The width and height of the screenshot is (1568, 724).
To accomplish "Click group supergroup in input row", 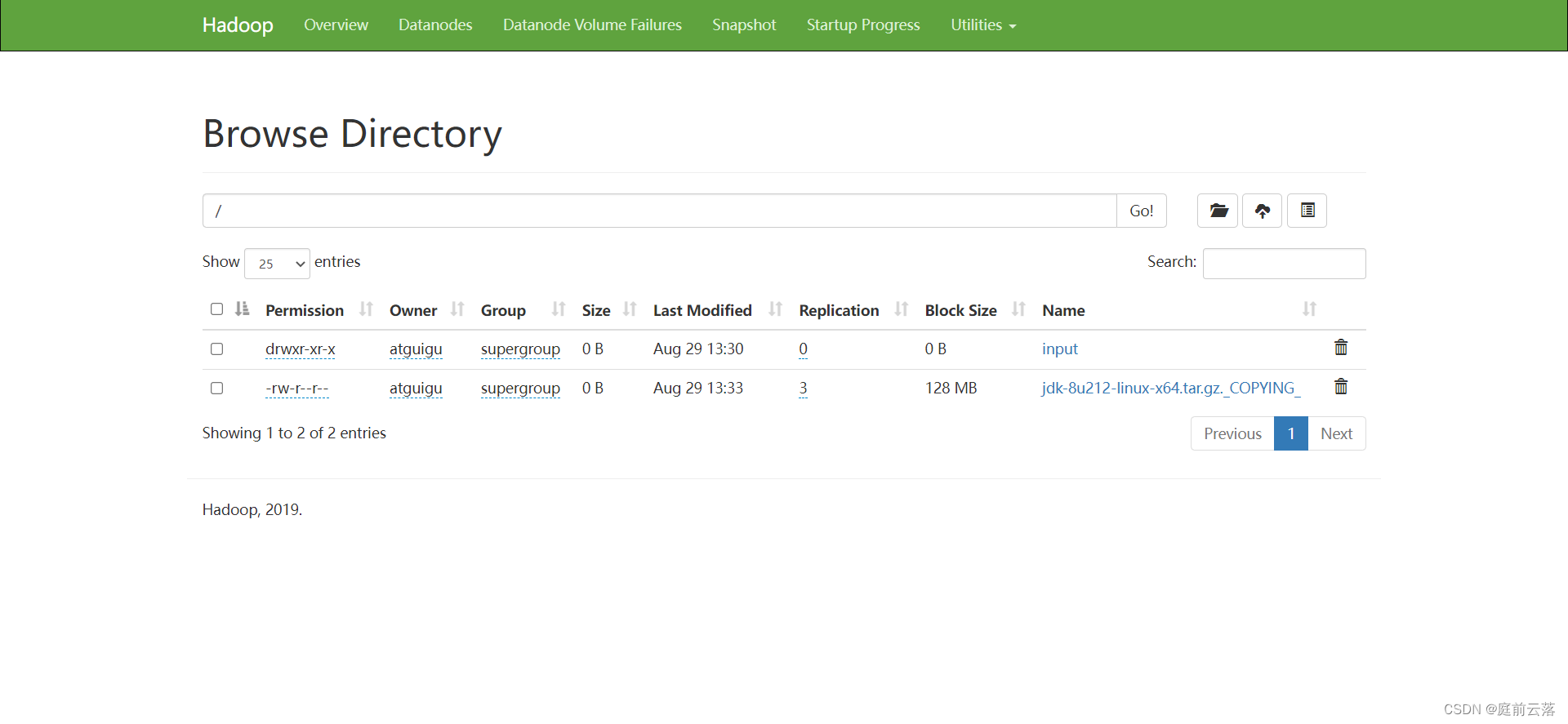I will 520,349.
